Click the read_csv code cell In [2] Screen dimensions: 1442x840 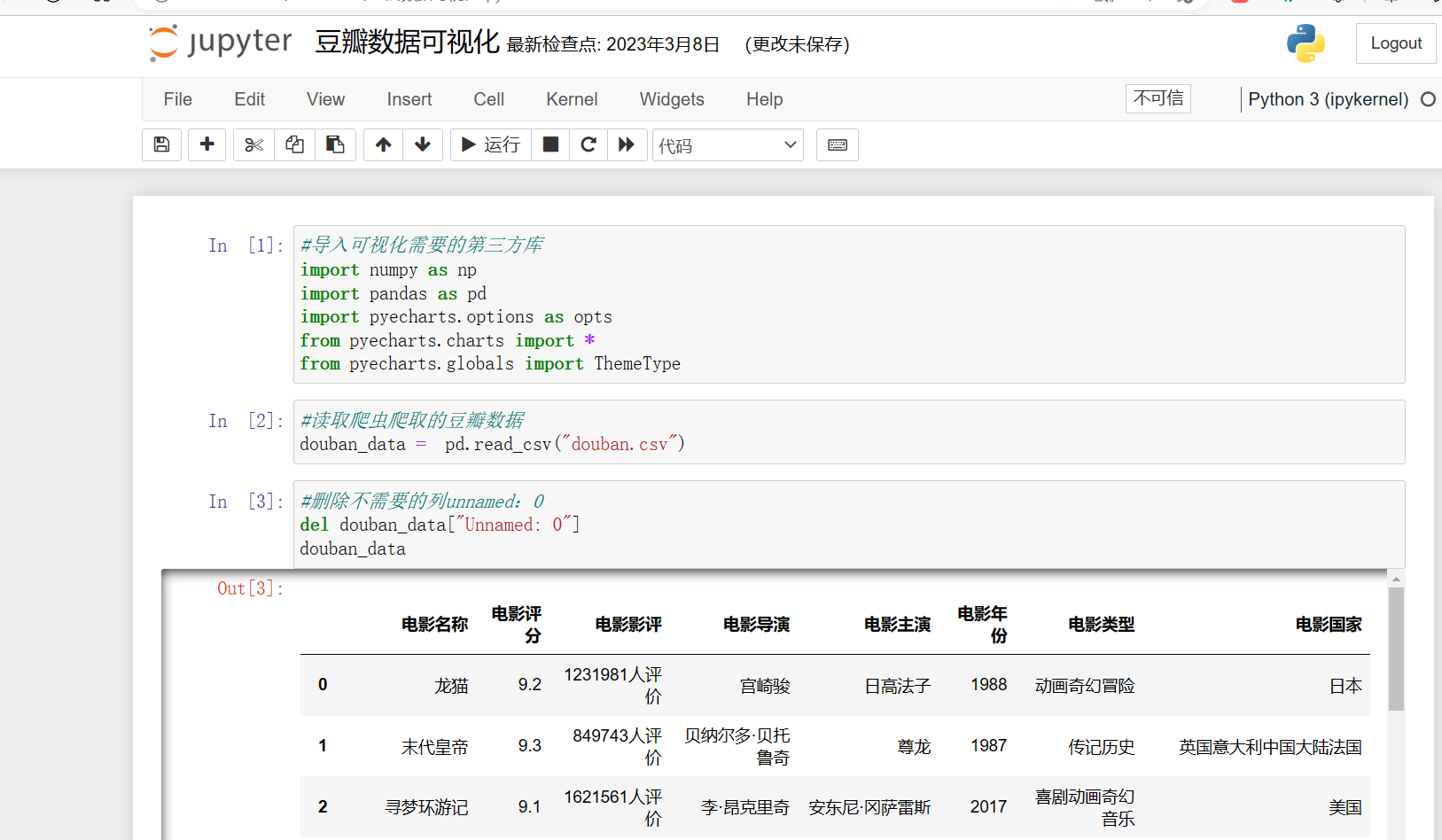pos(849,432)
